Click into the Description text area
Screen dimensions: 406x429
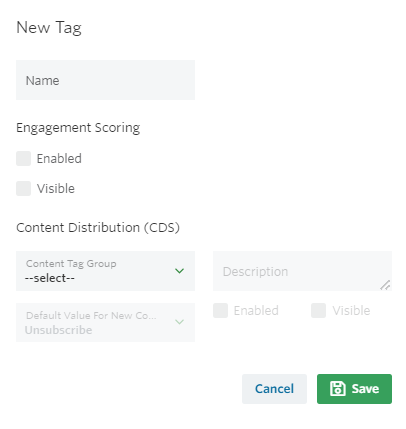click(x=302, y=271)
